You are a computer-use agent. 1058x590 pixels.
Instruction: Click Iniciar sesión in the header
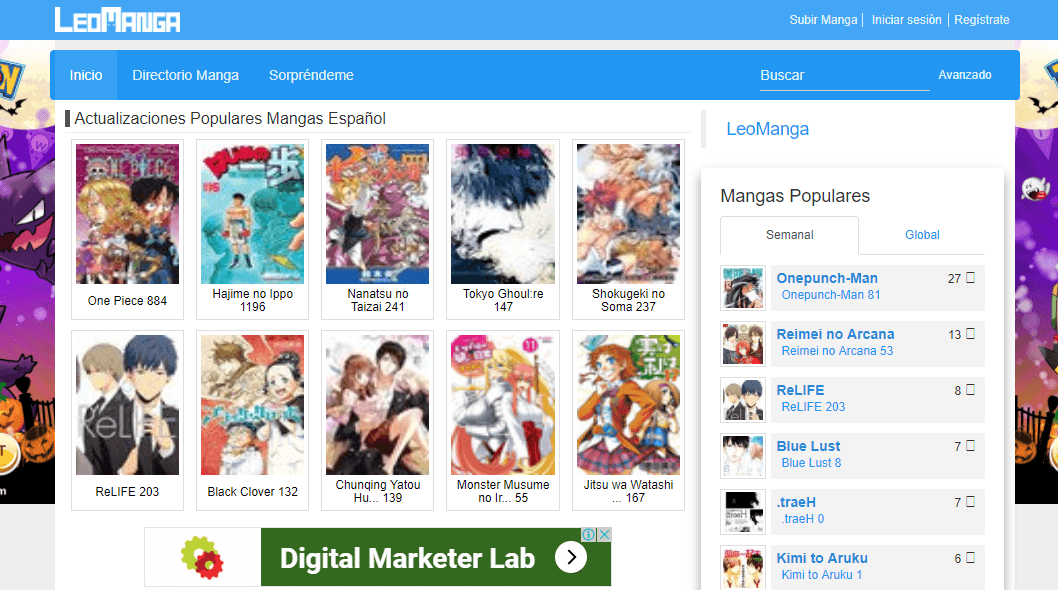click(906, 20)
